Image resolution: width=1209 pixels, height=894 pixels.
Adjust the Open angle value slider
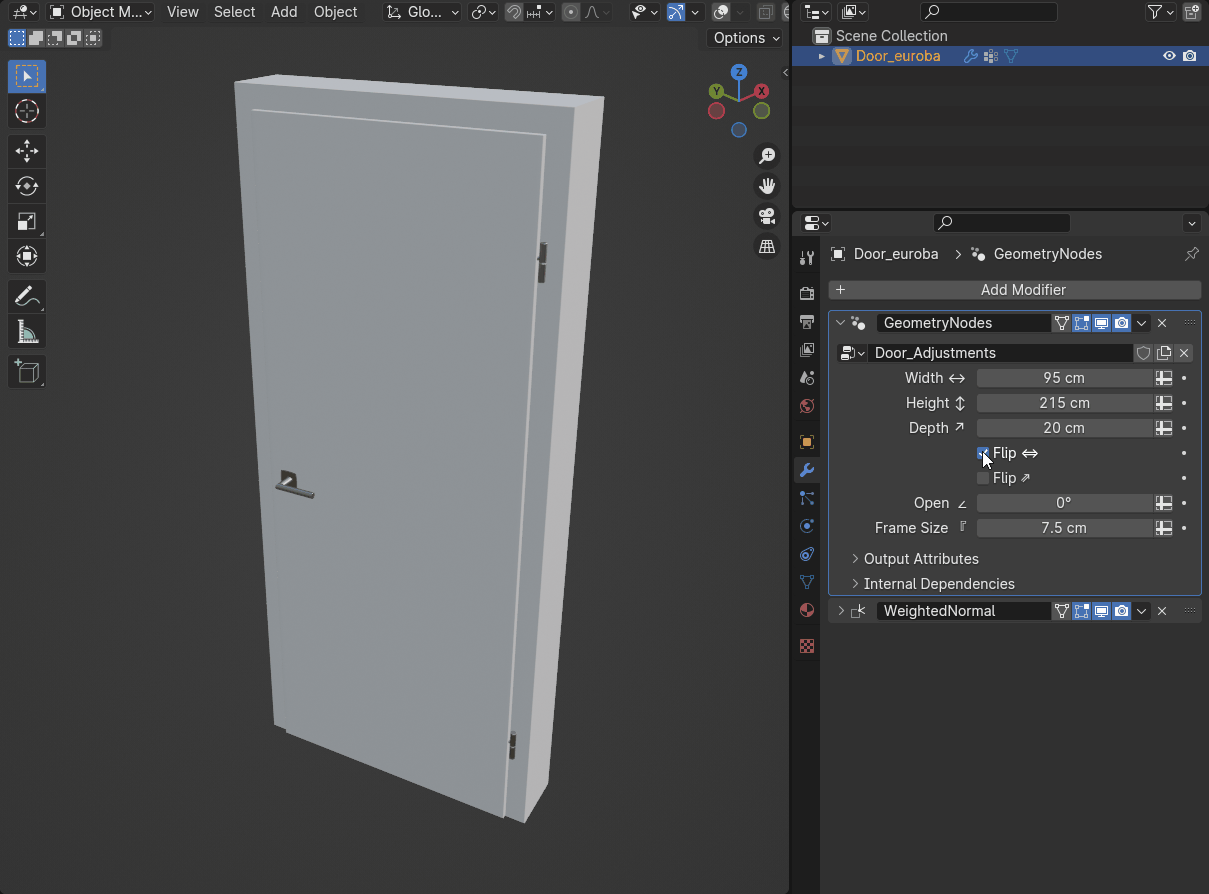tap(1065, 503)
